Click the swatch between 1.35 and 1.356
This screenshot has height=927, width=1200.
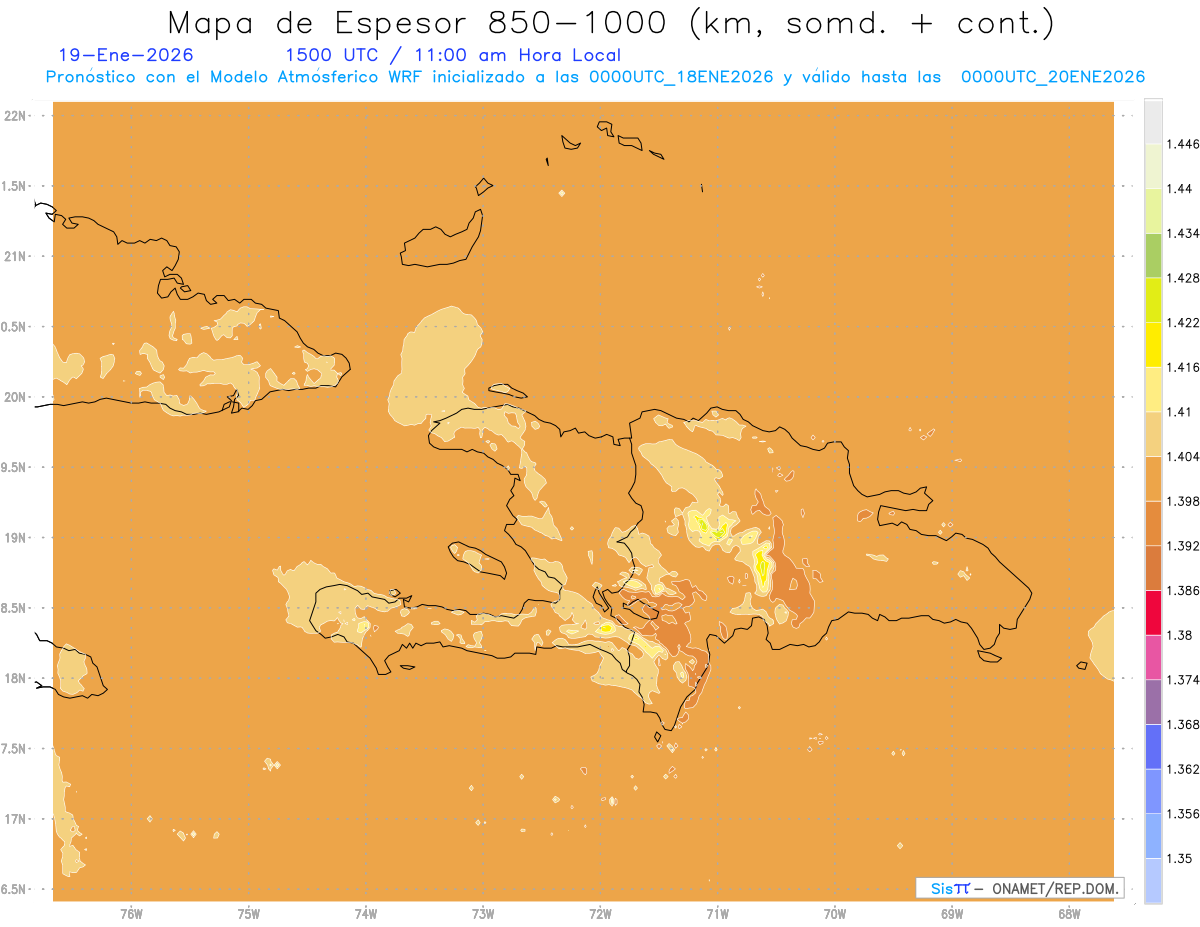point(1153,836)
